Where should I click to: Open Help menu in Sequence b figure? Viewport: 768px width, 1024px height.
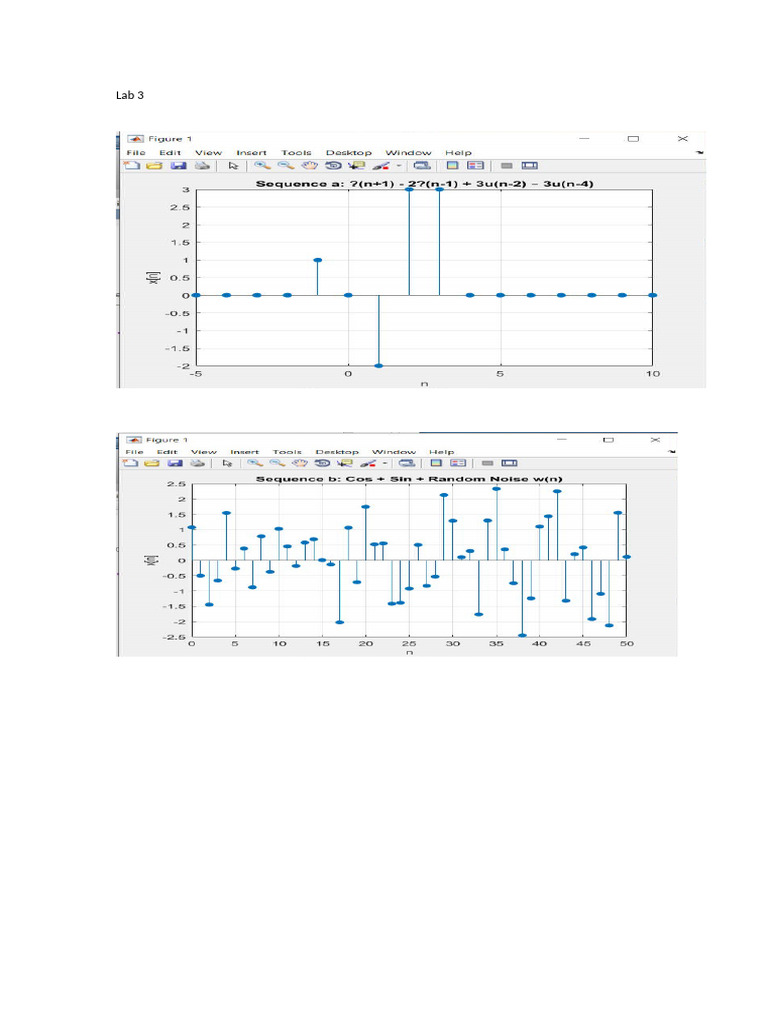tap(441, 452)
